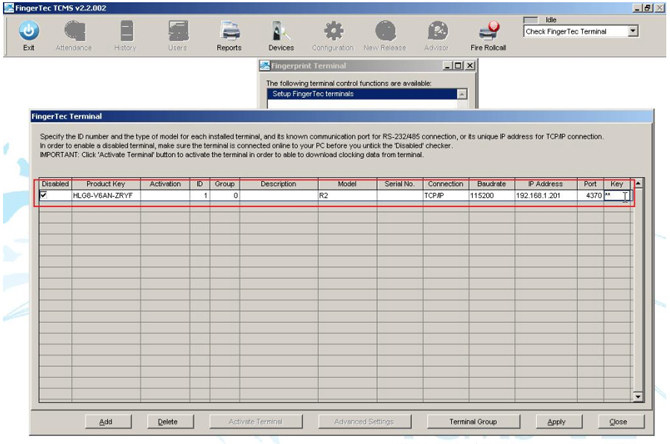Click the Group column header
Viewport: 670px width, 444px height.
point(224,184)
